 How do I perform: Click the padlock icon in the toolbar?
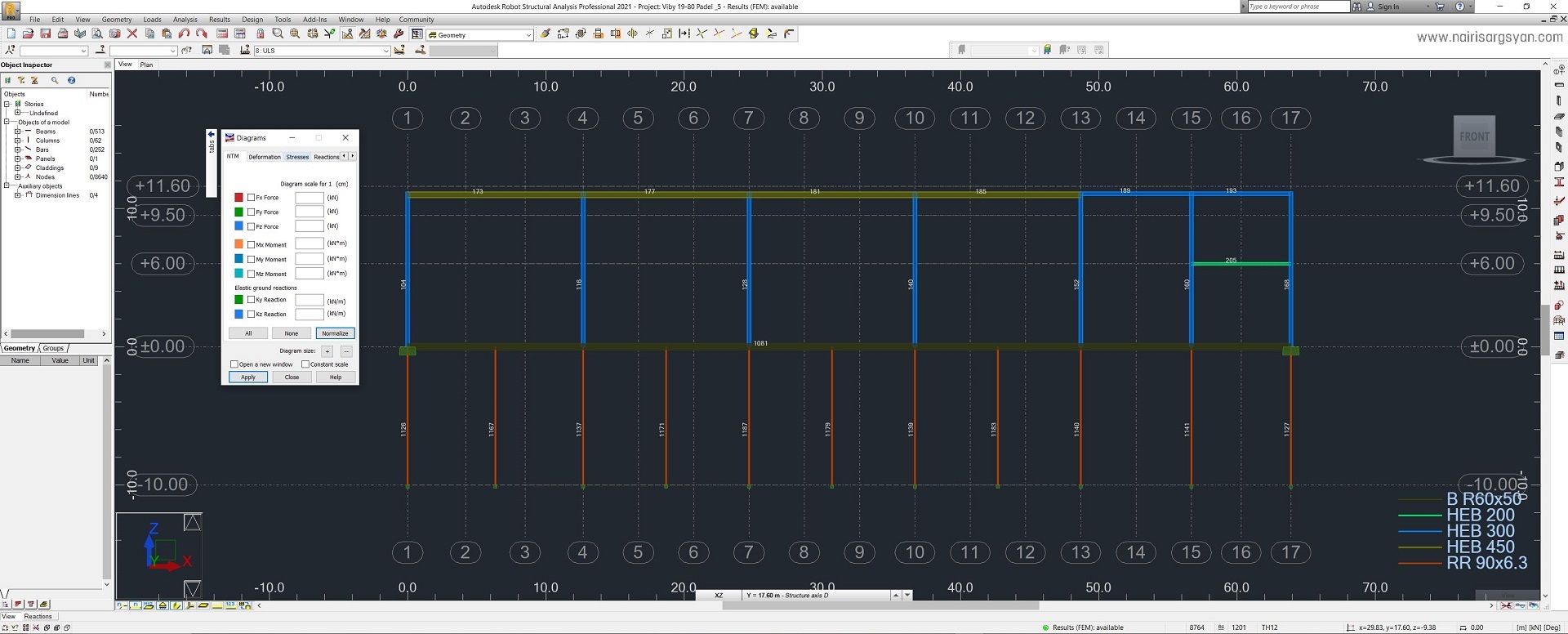coord(260,34)
